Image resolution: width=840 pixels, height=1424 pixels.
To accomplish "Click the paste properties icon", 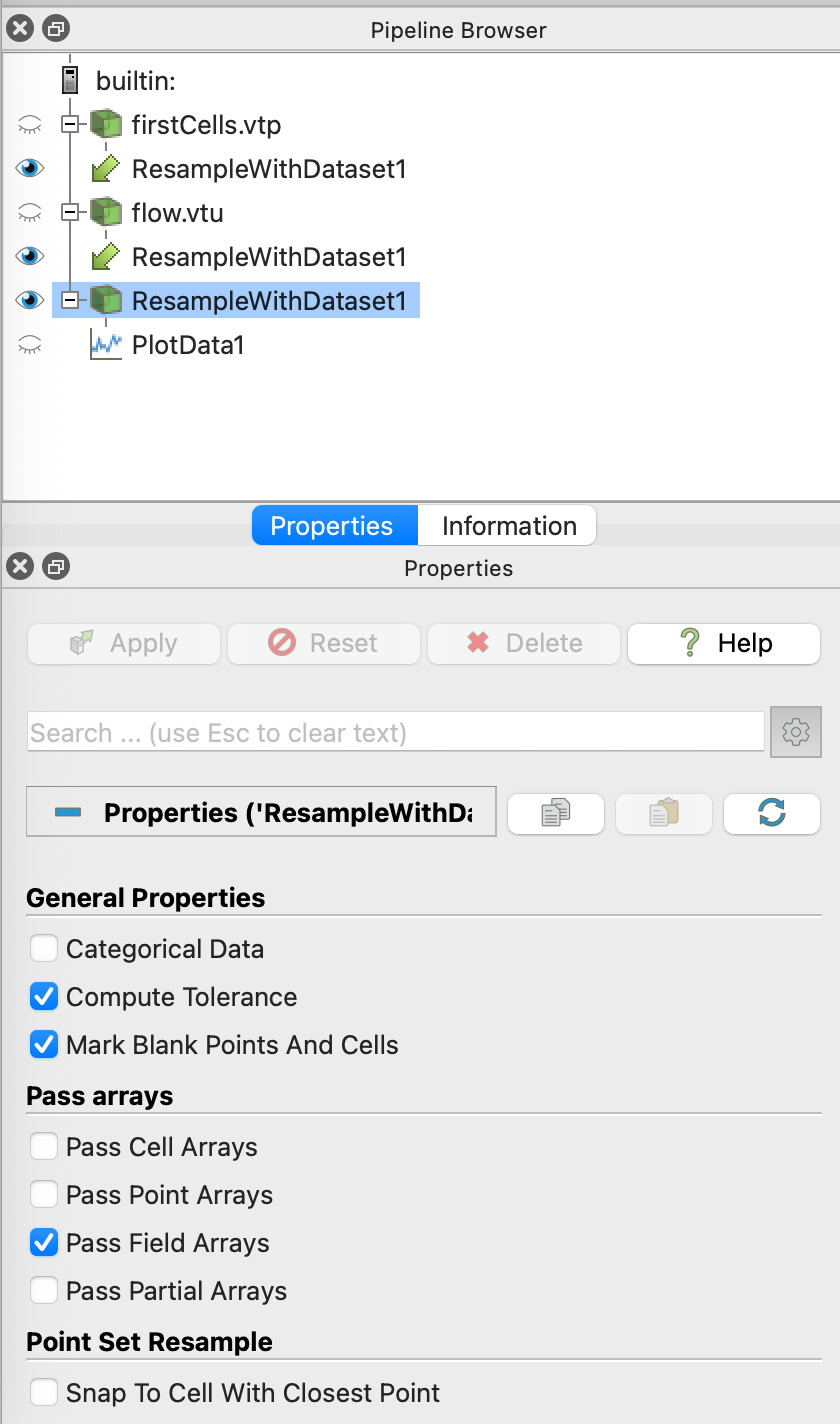I will coord(664,814).
